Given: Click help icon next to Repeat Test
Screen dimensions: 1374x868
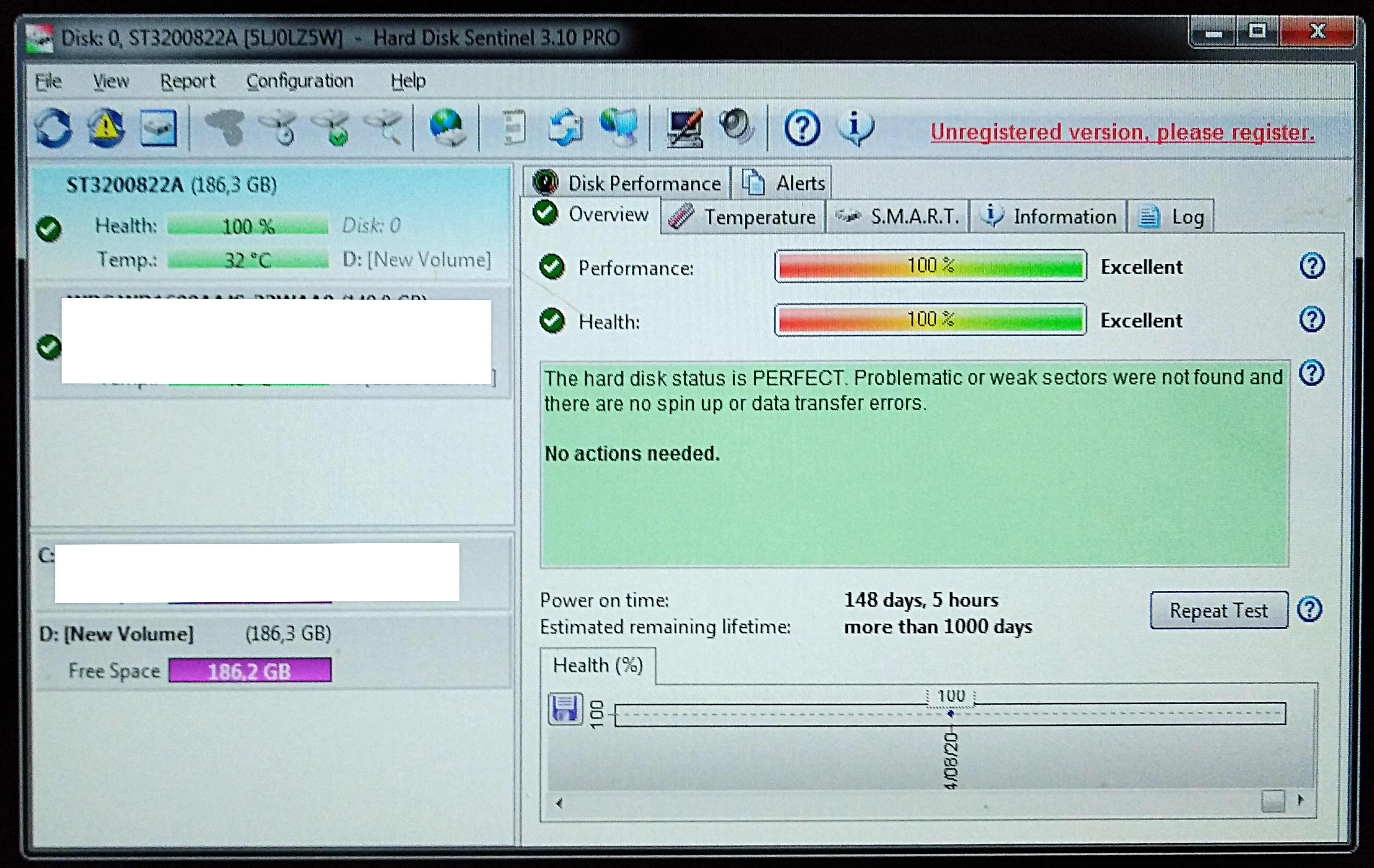Looking at the screenshot, I should pyautogui.click(x=1309, y=609).
